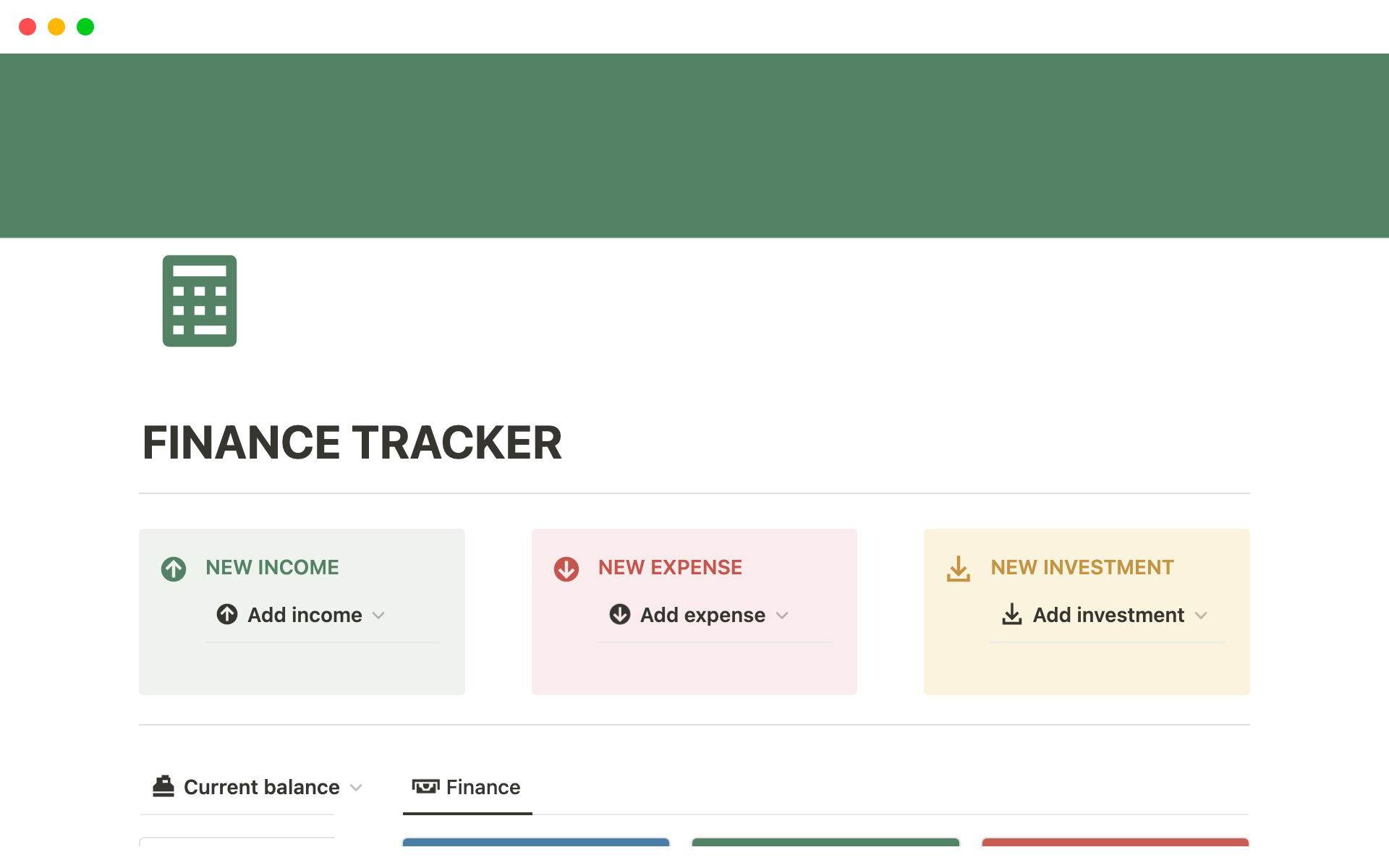Screen dimensions: 1389x868
Task: Click the green Finance chart bar
Action: 825,840
